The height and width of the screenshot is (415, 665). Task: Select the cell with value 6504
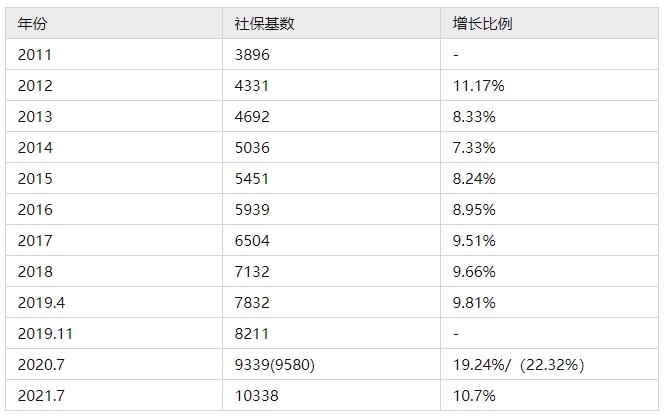click(252, 240)
